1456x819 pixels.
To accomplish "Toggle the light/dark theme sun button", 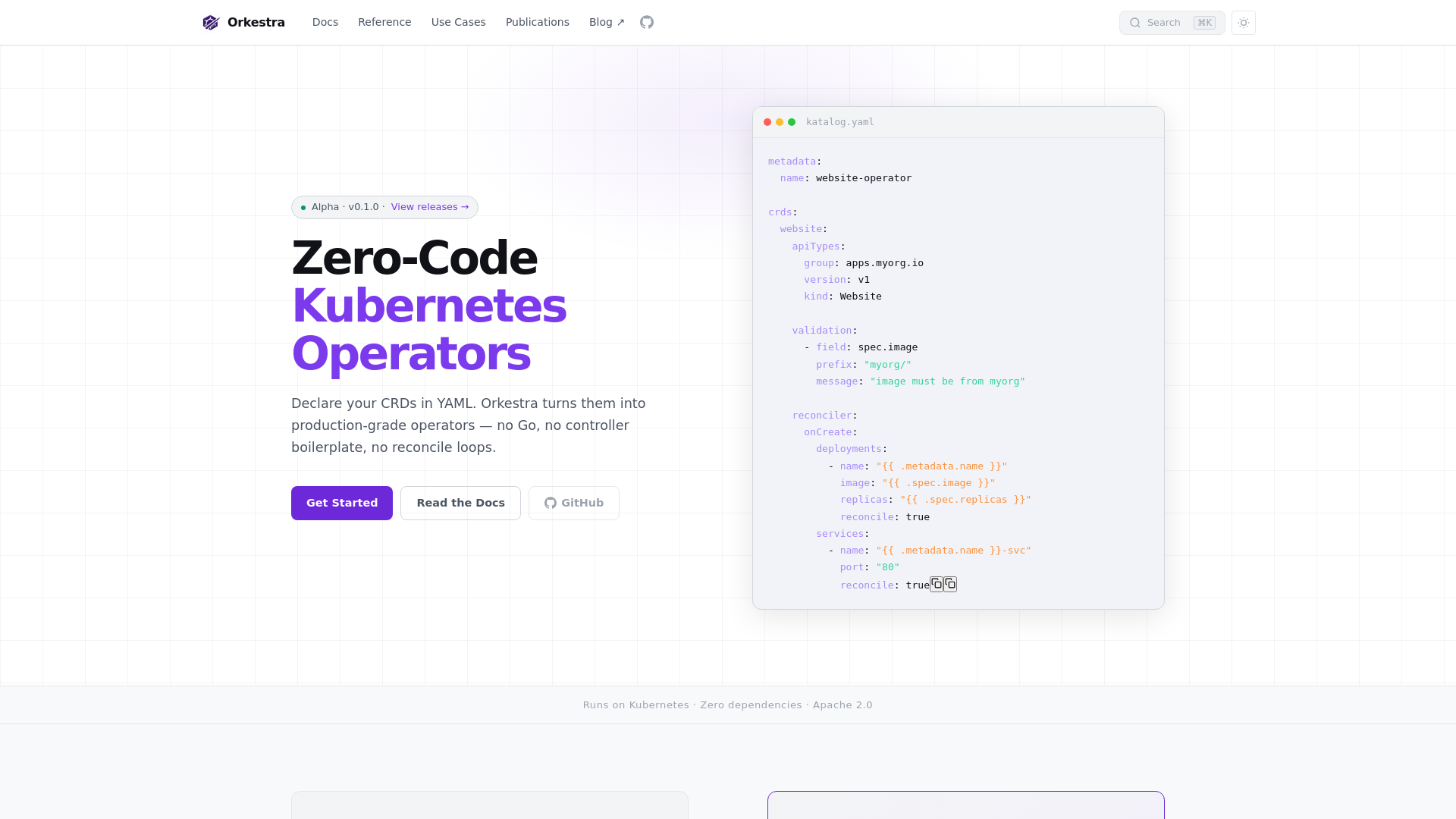I will click(x=1244, y=23).
